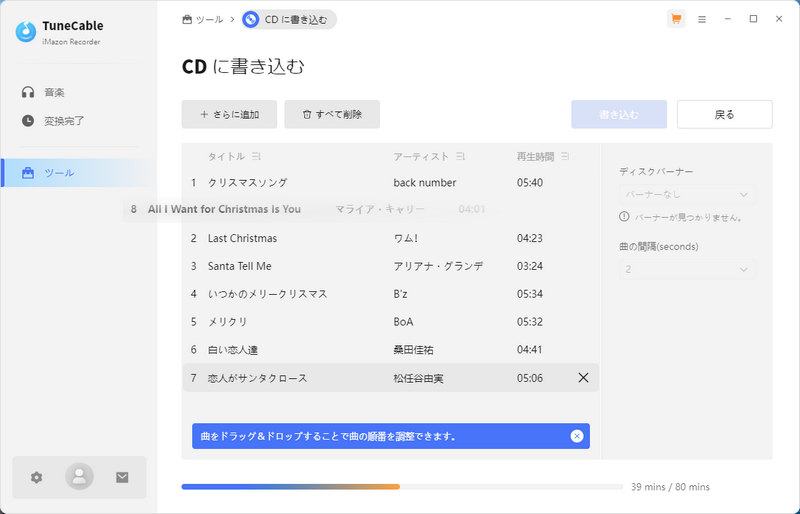This screenshot has width=800, height=514.
Task: Click artist BoA
Action: pos(403,322)
